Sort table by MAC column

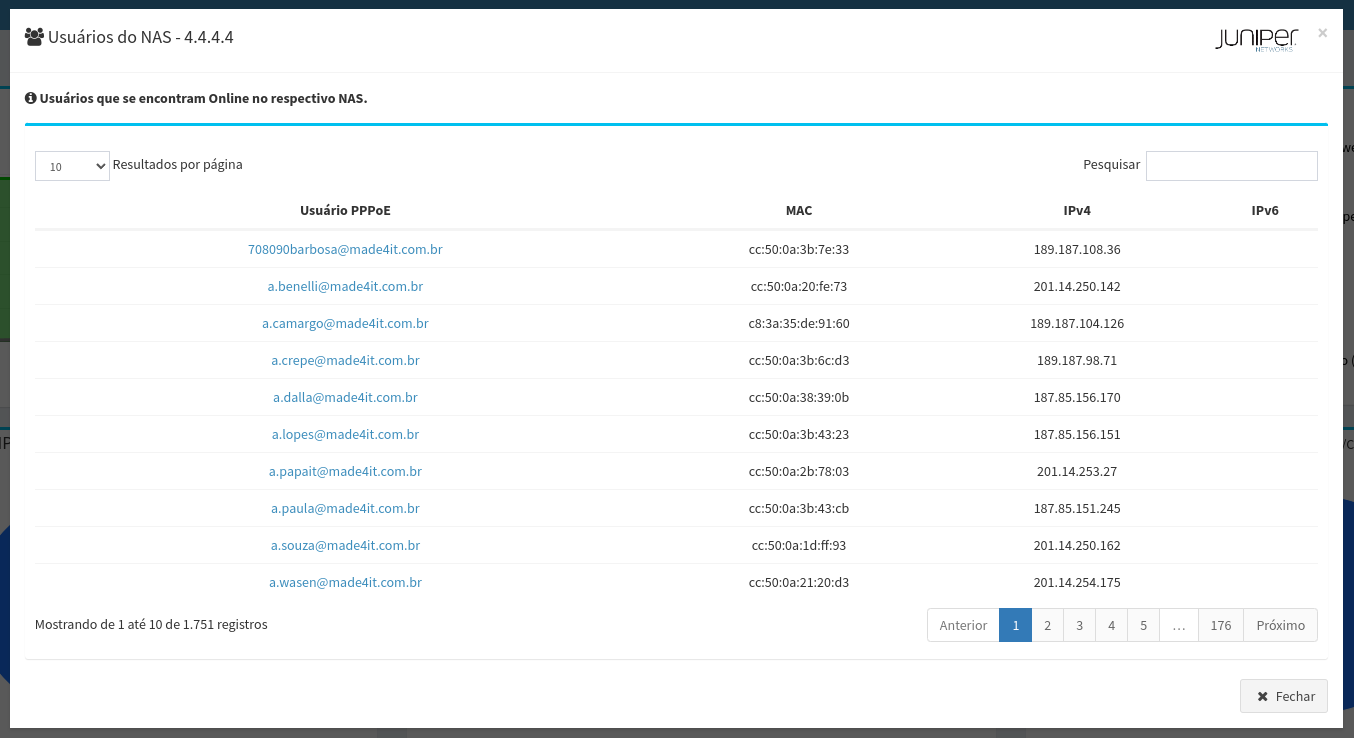[799, 211]
